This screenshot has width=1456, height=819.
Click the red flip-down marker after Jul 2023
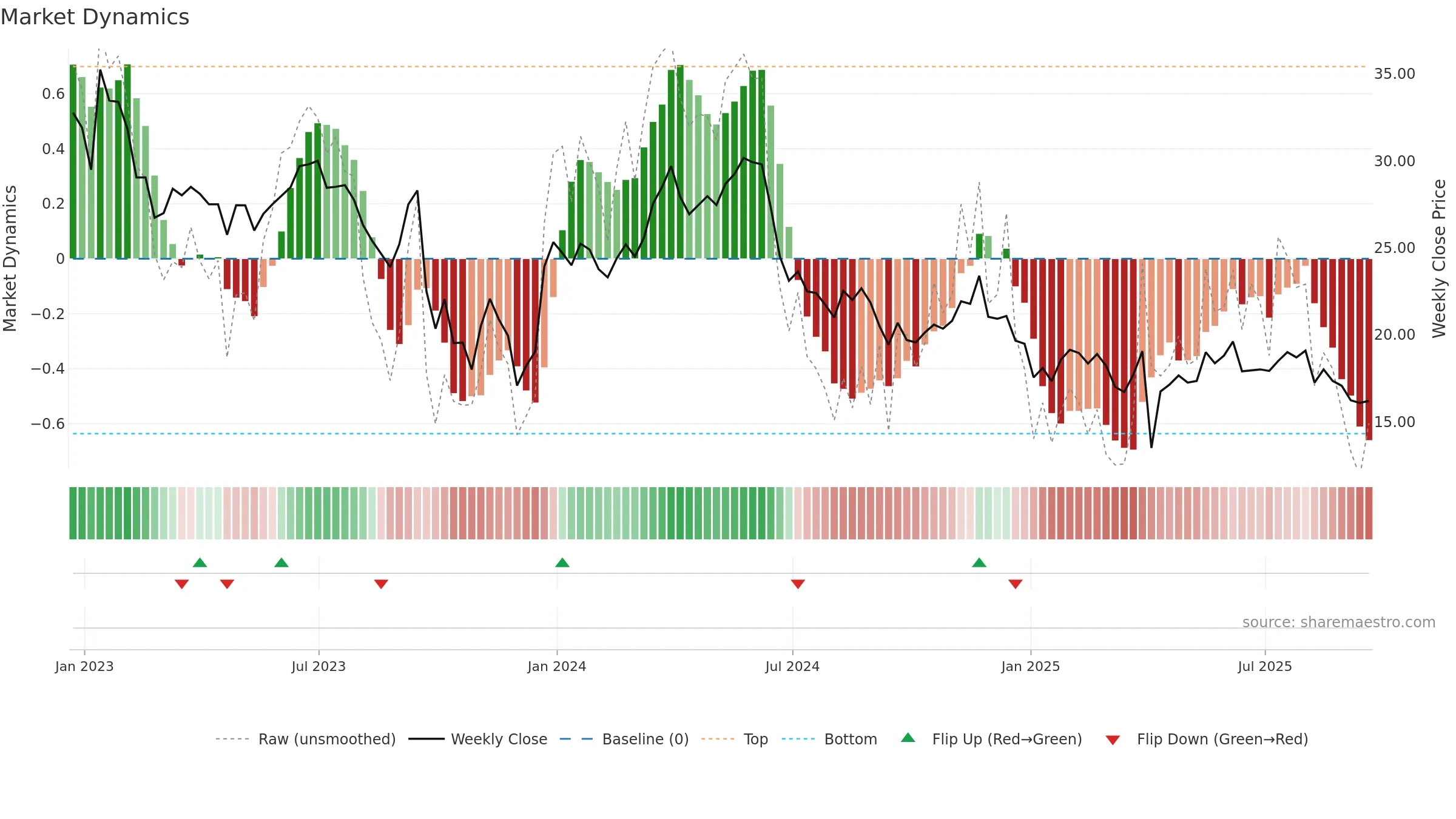(381, 584)
